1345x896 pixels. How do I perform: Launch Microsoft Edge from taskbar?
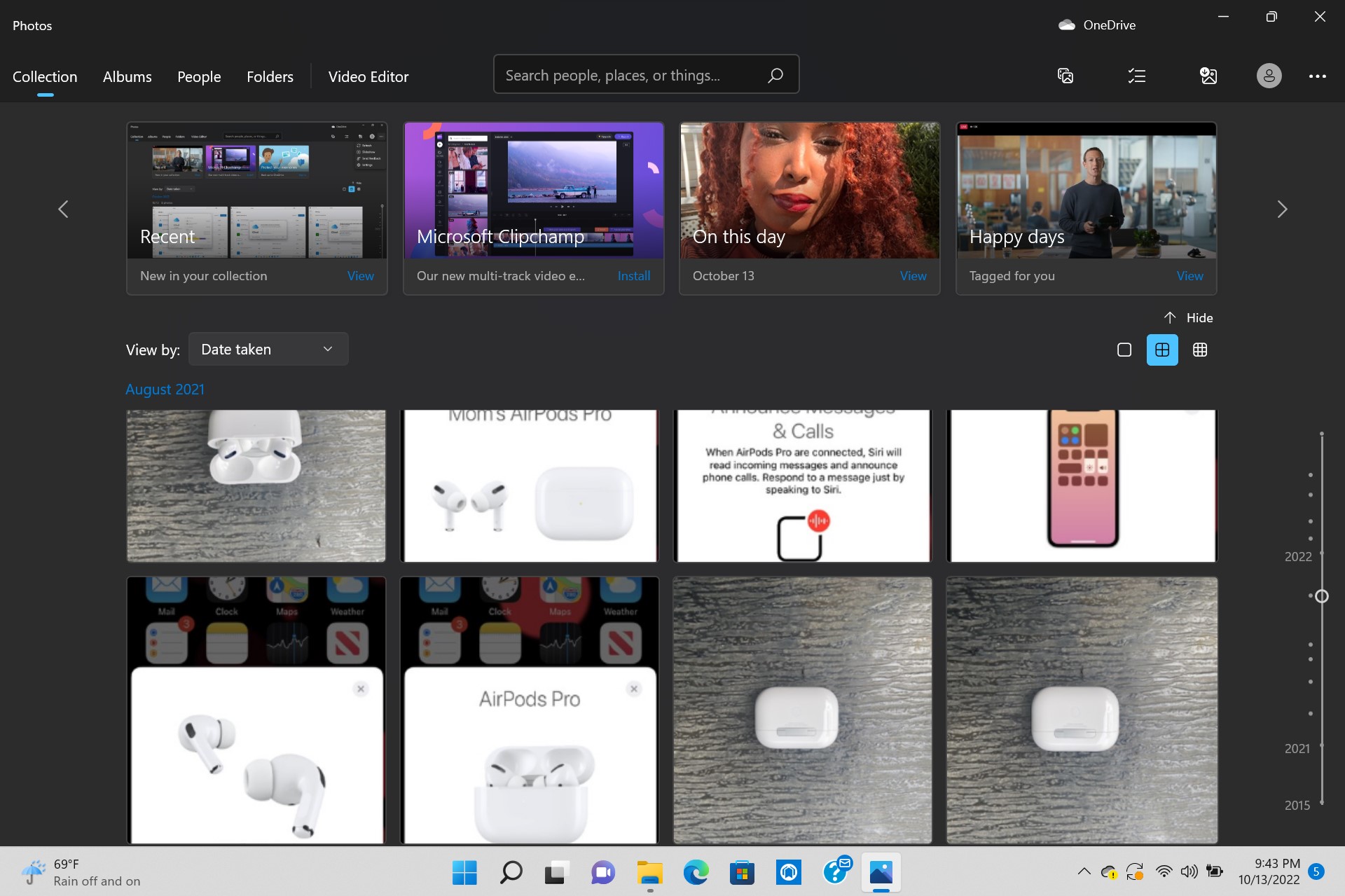point(696,872)
